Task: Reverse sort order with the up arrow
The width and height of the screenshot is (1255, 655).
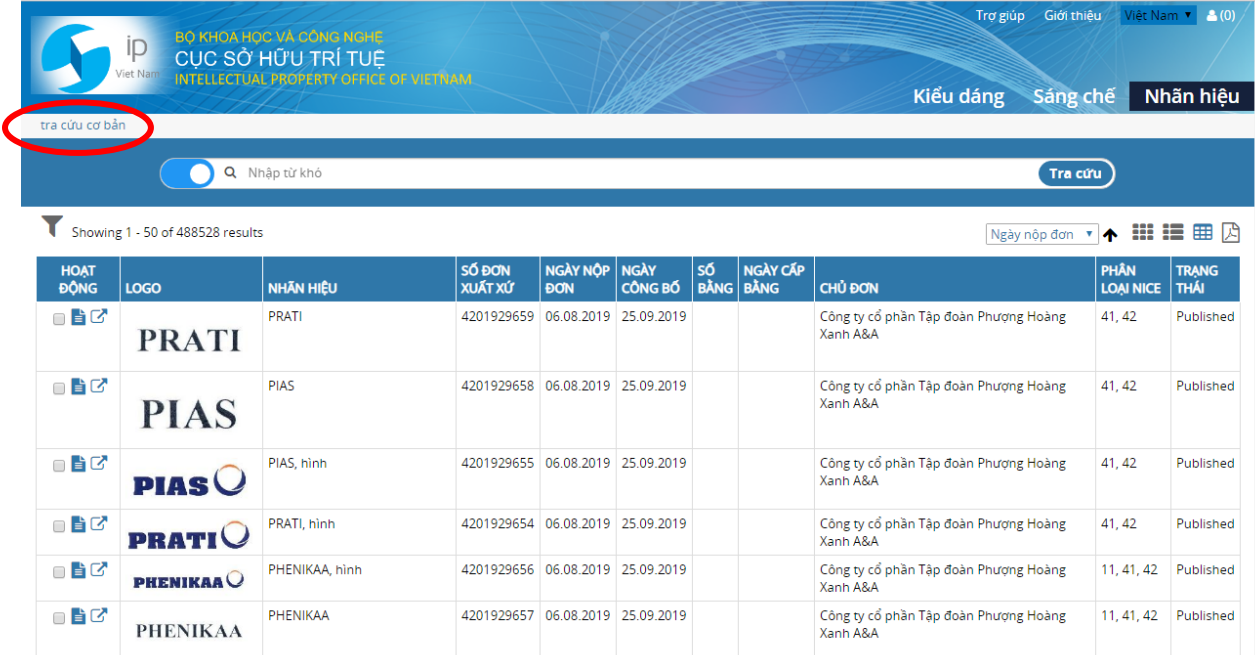Action: 1110,235
